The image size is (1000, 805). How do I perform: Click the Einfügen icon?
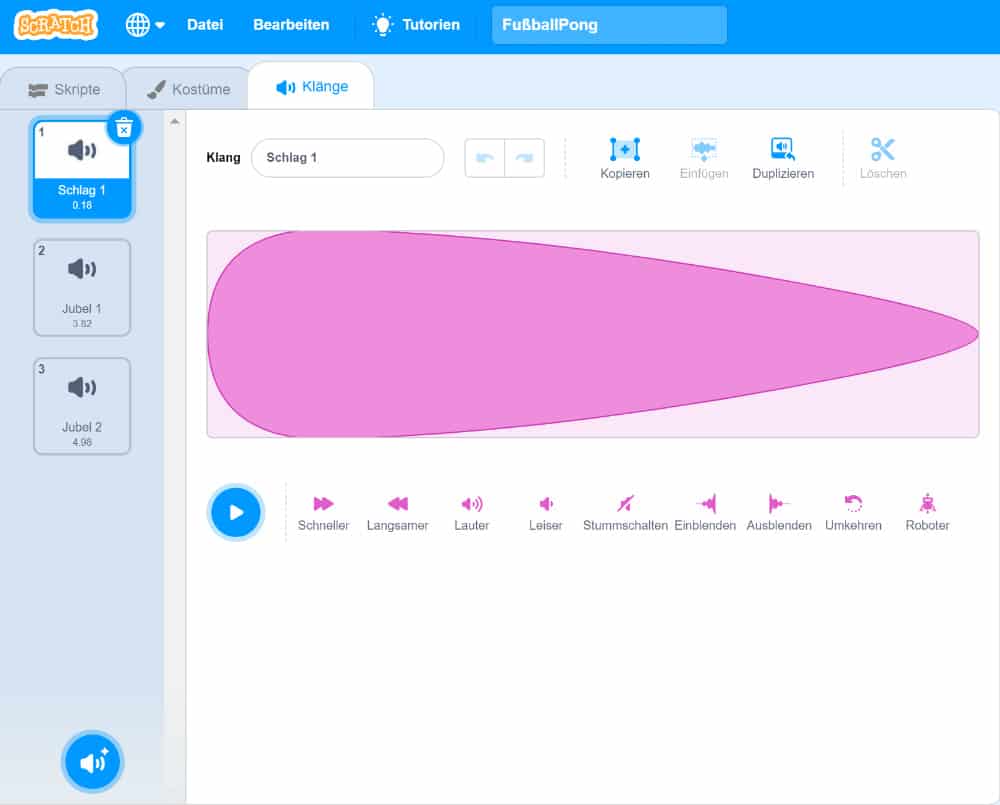704,149
